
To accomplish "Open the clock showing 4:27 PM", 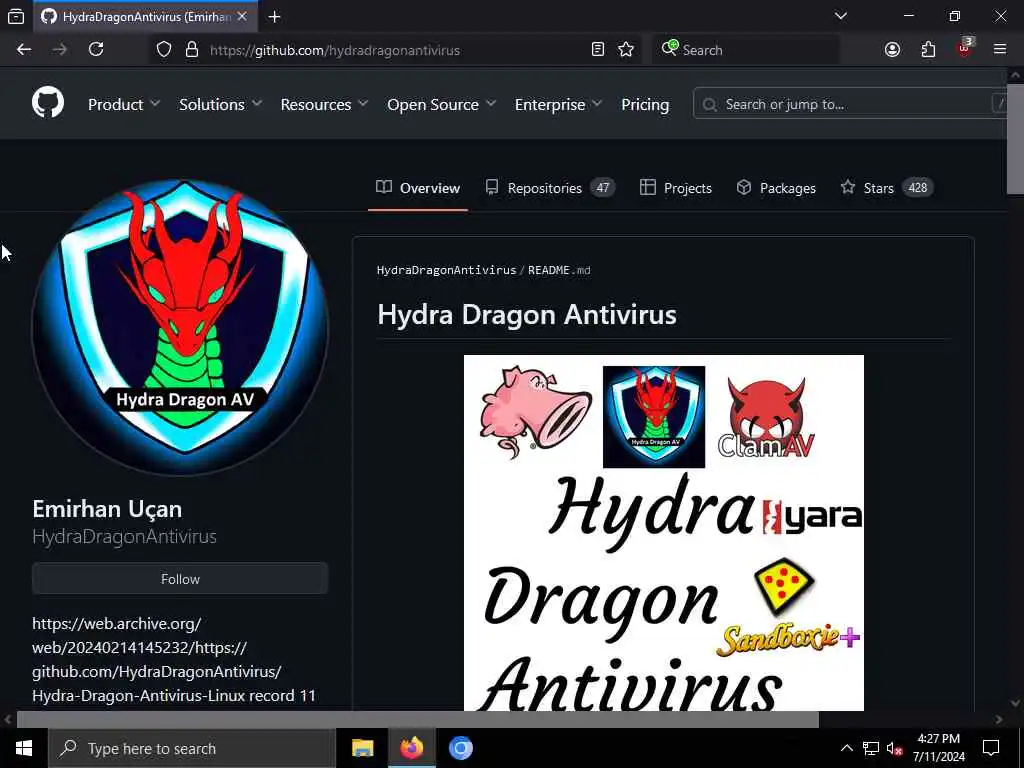I will pos(938,748).
